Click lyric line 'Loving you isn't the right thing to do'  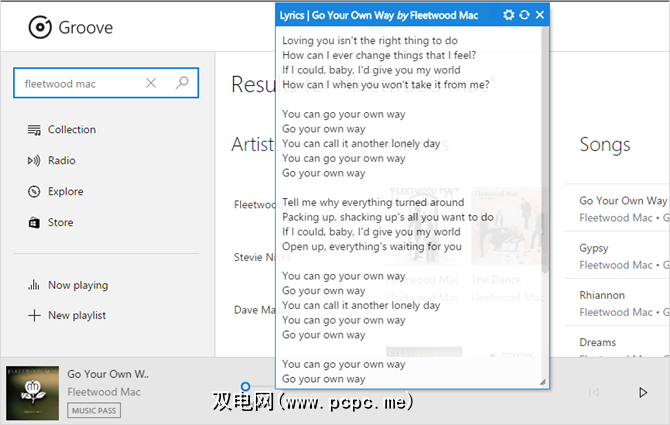pyautogui.click(x=370, y=41)
